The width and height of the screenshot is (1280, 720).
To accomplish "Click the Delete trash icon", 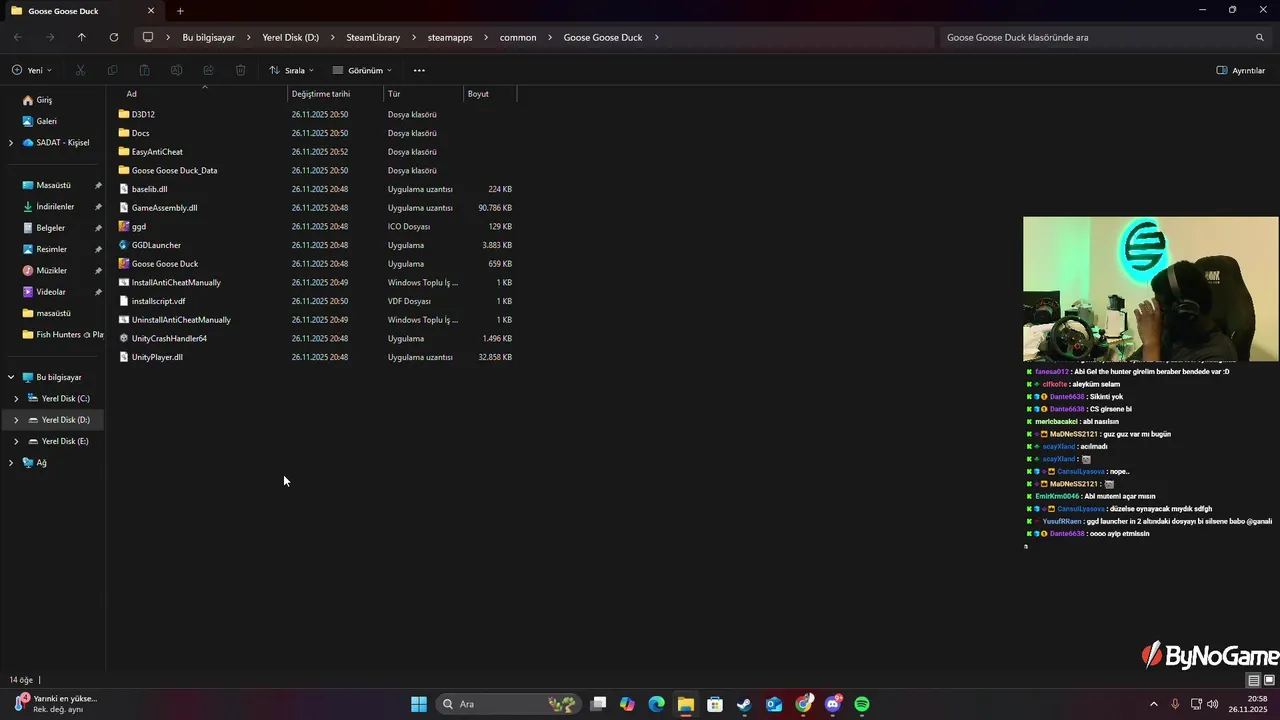I will pyautogui.click(x=241, y=70).
